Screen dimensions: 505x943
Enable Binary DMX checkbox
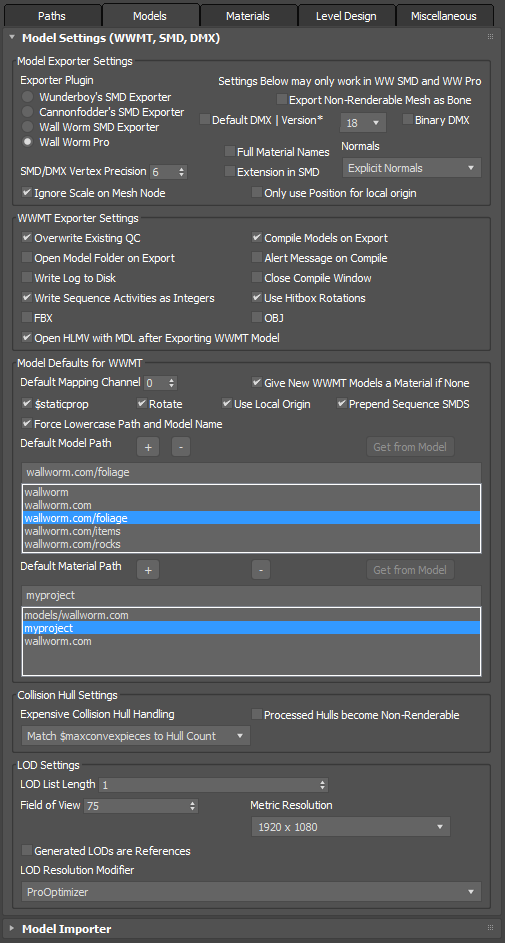pos(408,120)
